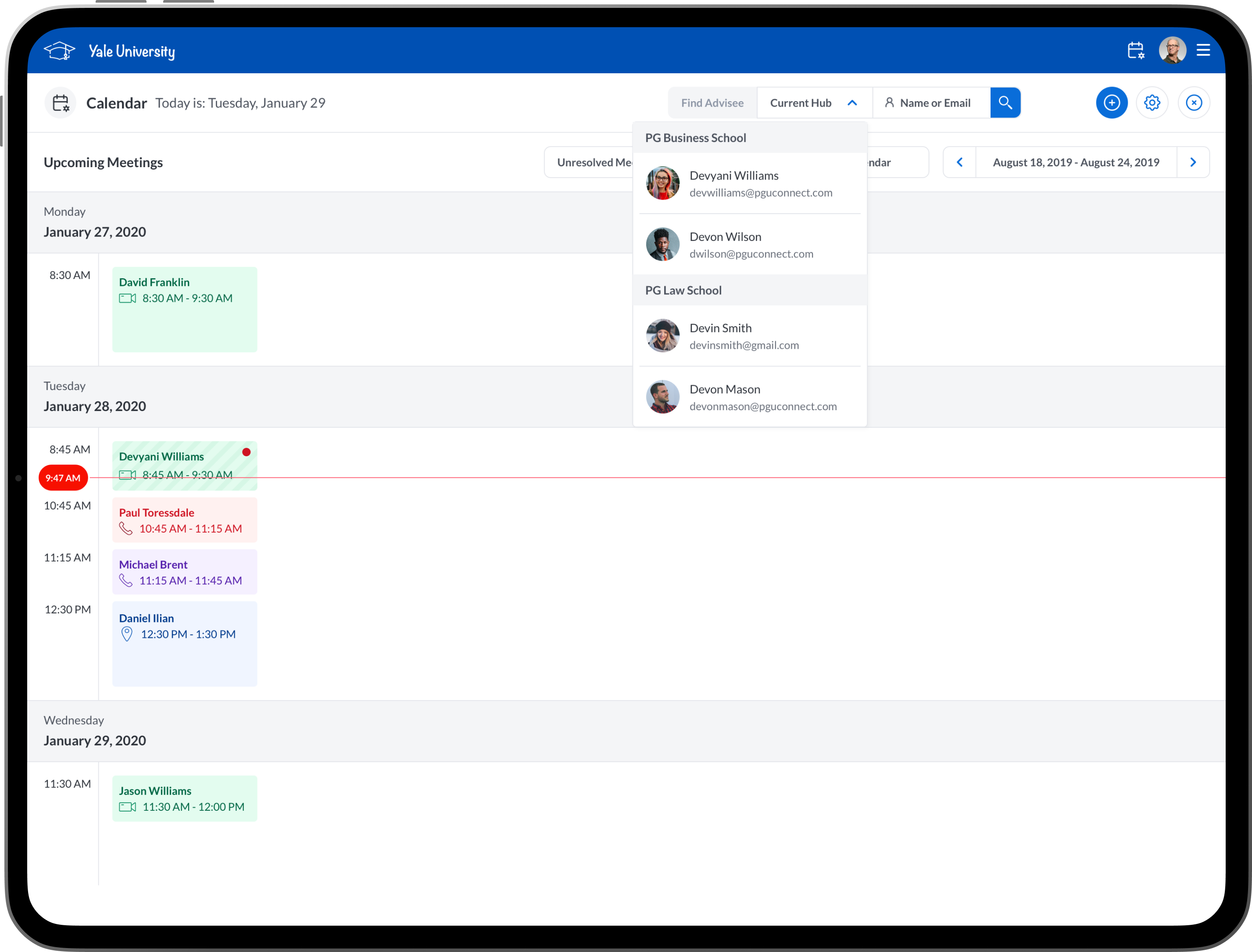Open the hamburger menu icon
Image resolution: width=1252 pixels, height=952 pixels.
pyautogui.click(x=1203, y=50)
